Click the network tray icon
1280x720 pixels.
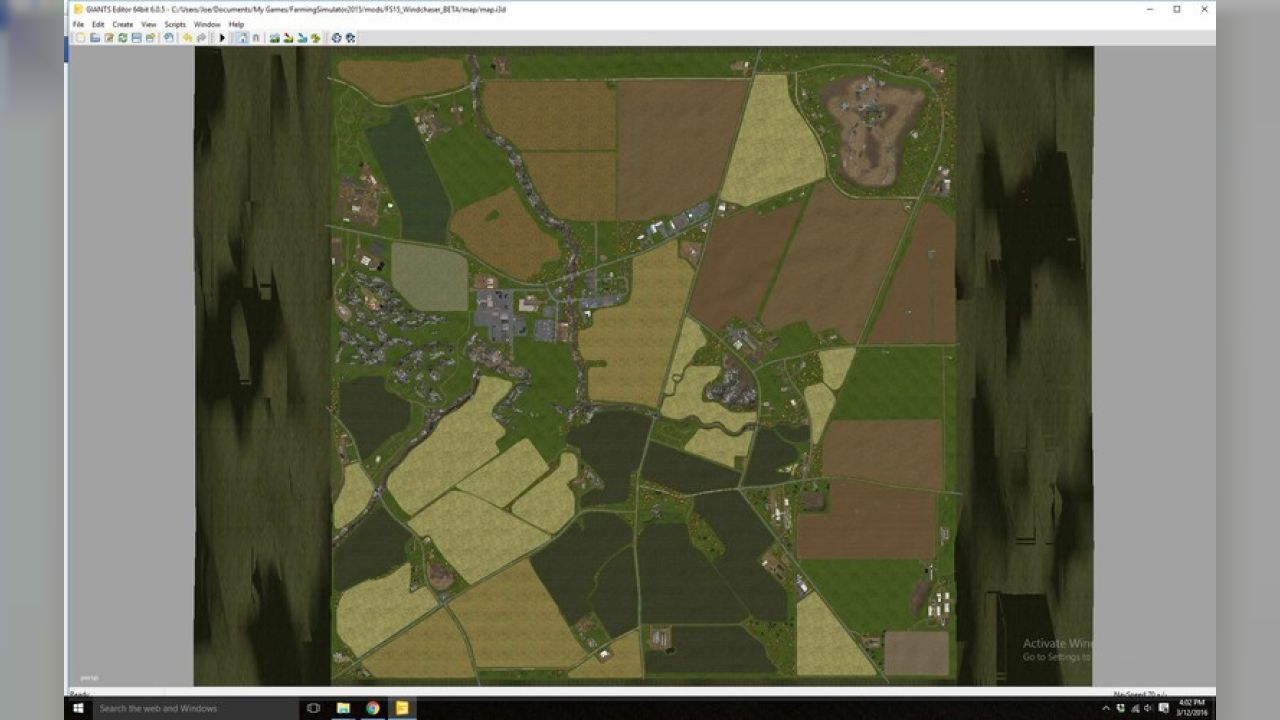1136,708
